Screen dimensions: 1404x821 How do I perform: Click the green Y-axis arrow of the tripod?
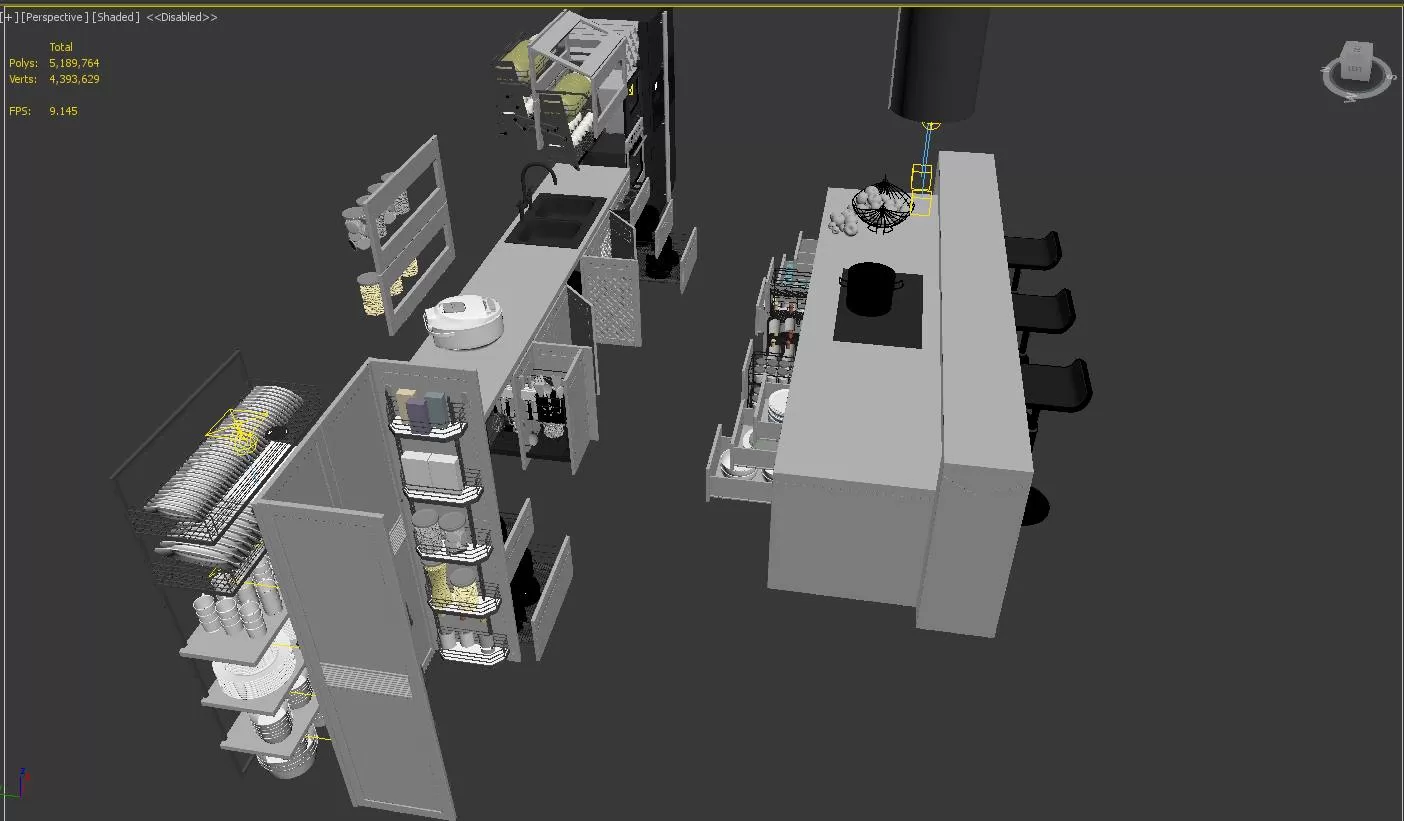[x=5, y=796]
